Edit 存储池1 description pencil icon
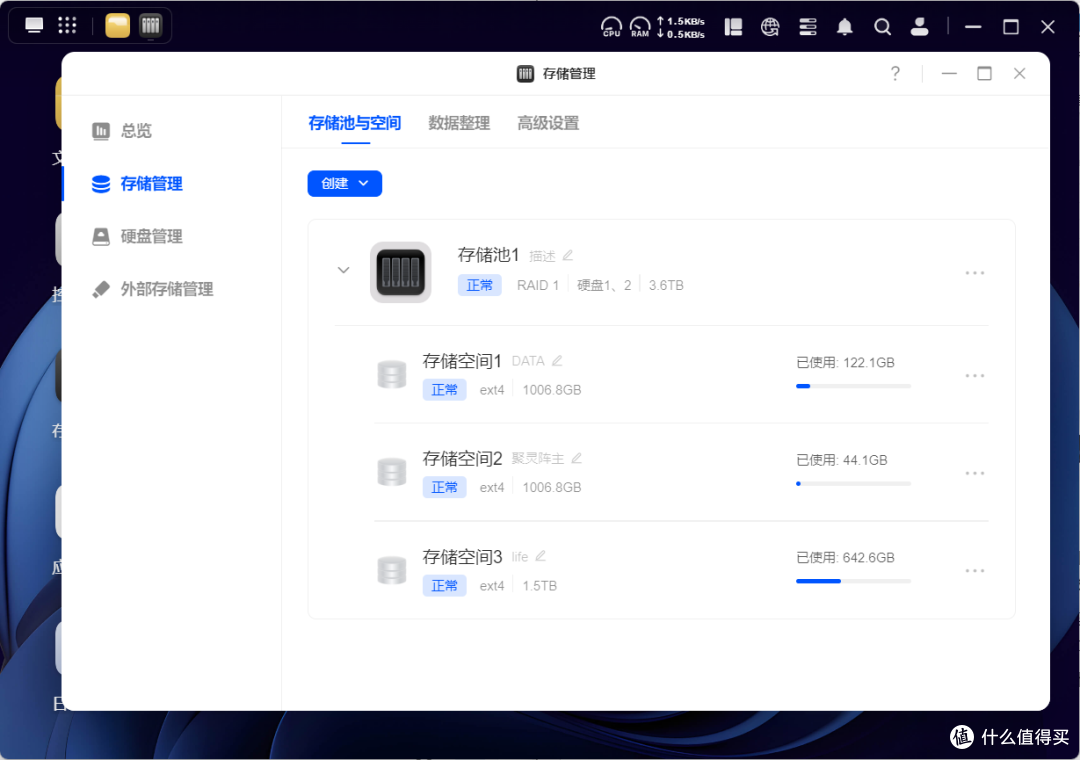The width and height of the screenshot is (1080, 760). click(568, 256)
